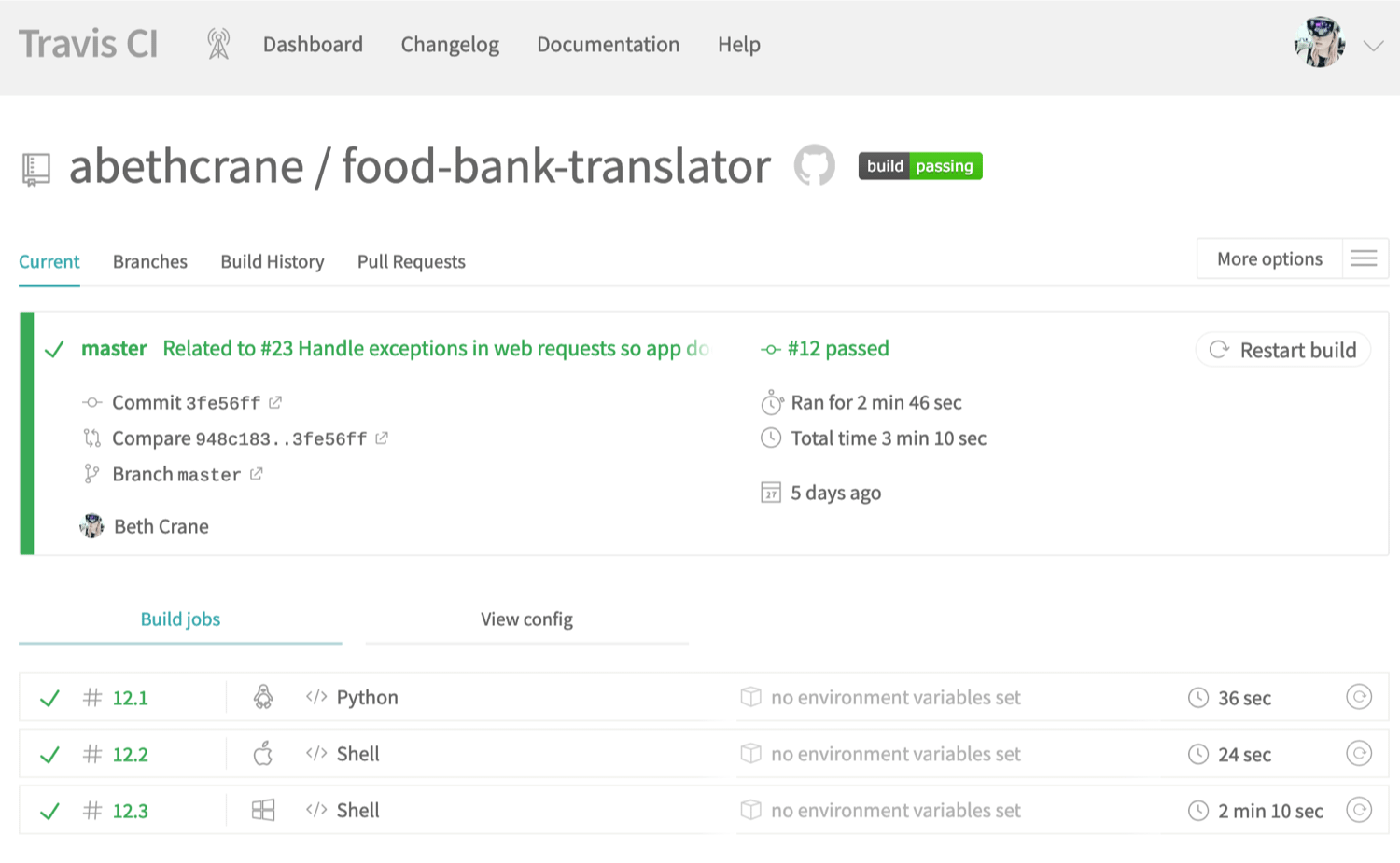1400x863 pixels.
Task: Click the build passing badge
Action: 919,165
